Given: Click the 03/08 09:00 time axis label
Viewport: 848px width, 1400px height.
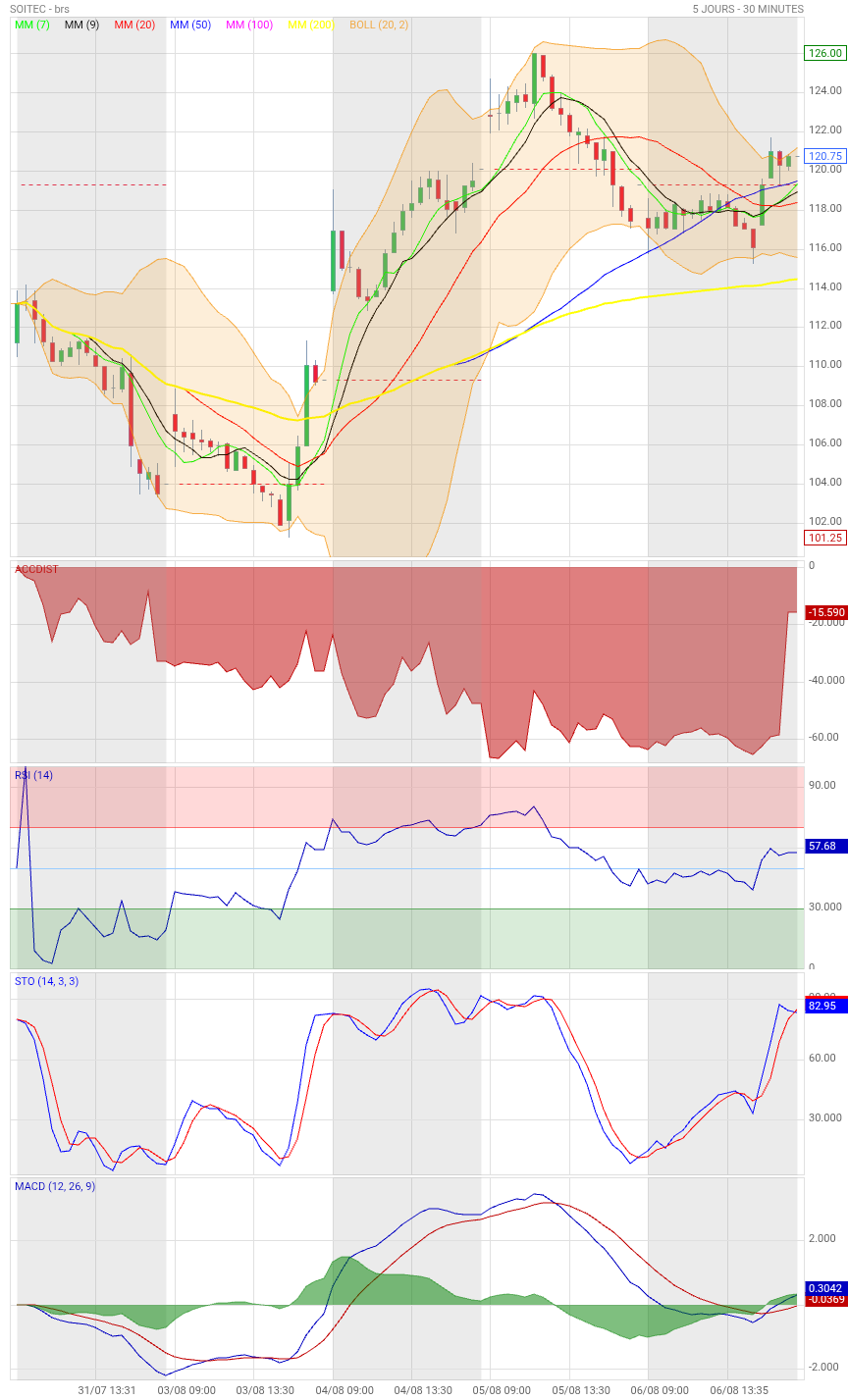Looking at the screenshot, I should click(x=186, y=1390).
